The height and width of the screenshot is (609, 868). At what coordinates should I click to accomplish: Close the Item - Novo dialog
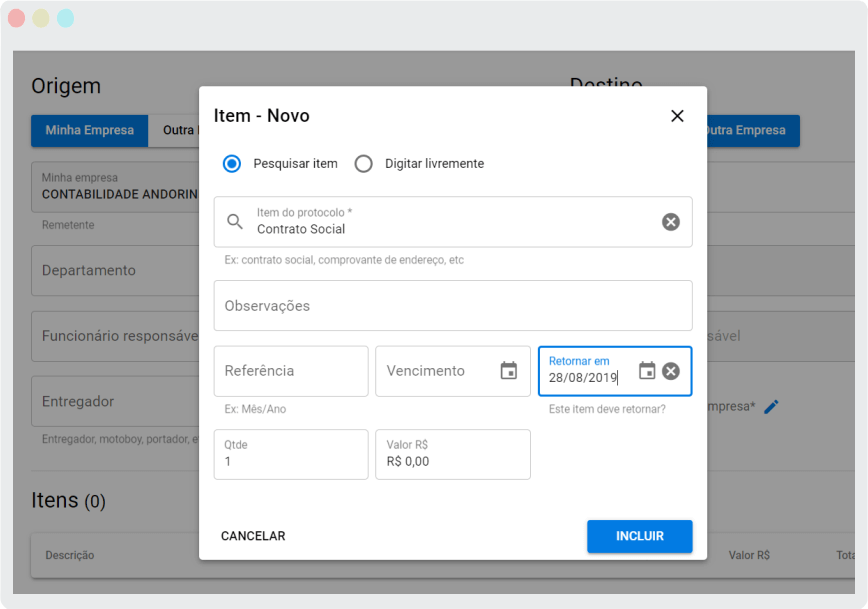tap(677, 115)
